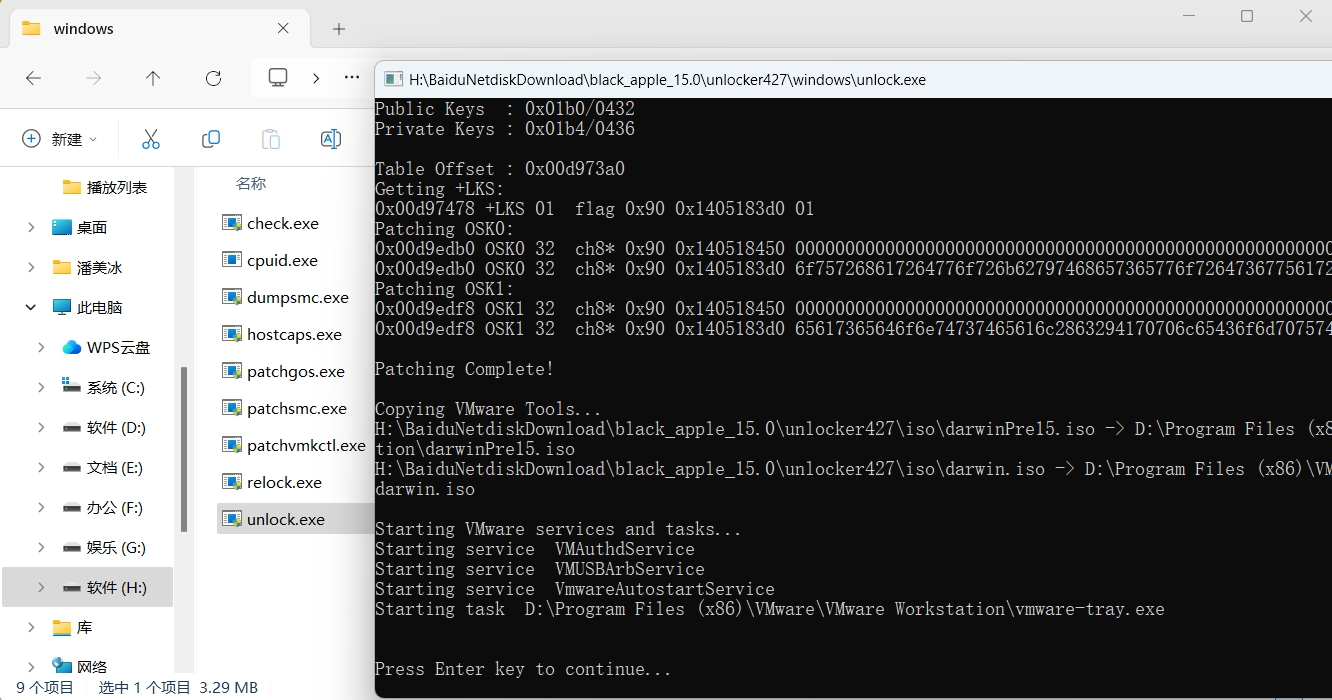Expand 系统 (C:) drive node
1332x700 pixels.
tap(41, 387)
